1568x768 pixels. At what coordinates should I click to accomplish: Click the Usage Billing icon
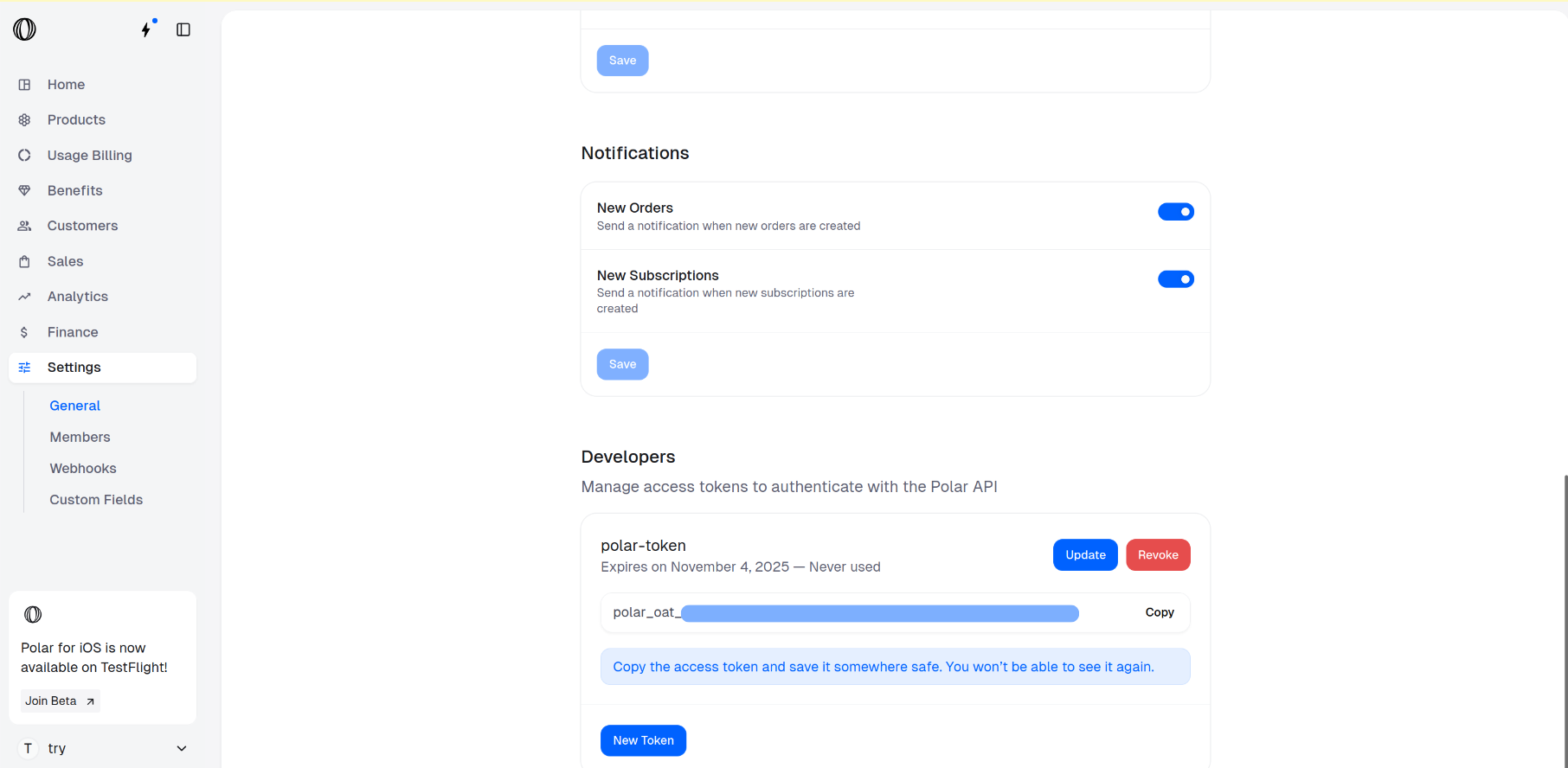click(24, 156)
